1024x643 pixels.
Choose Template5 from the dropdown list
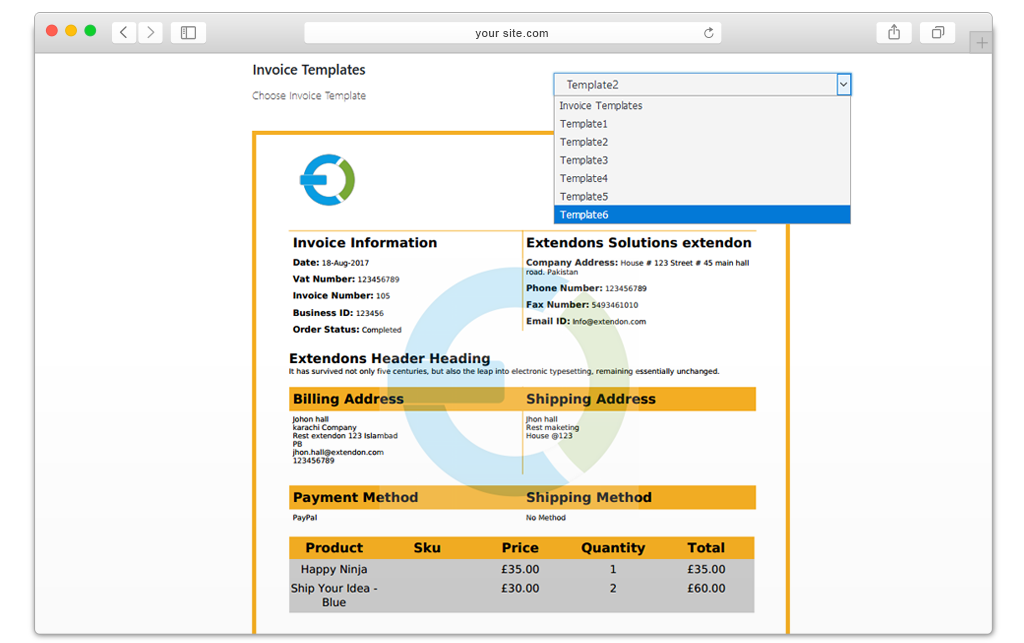[702, 196]
